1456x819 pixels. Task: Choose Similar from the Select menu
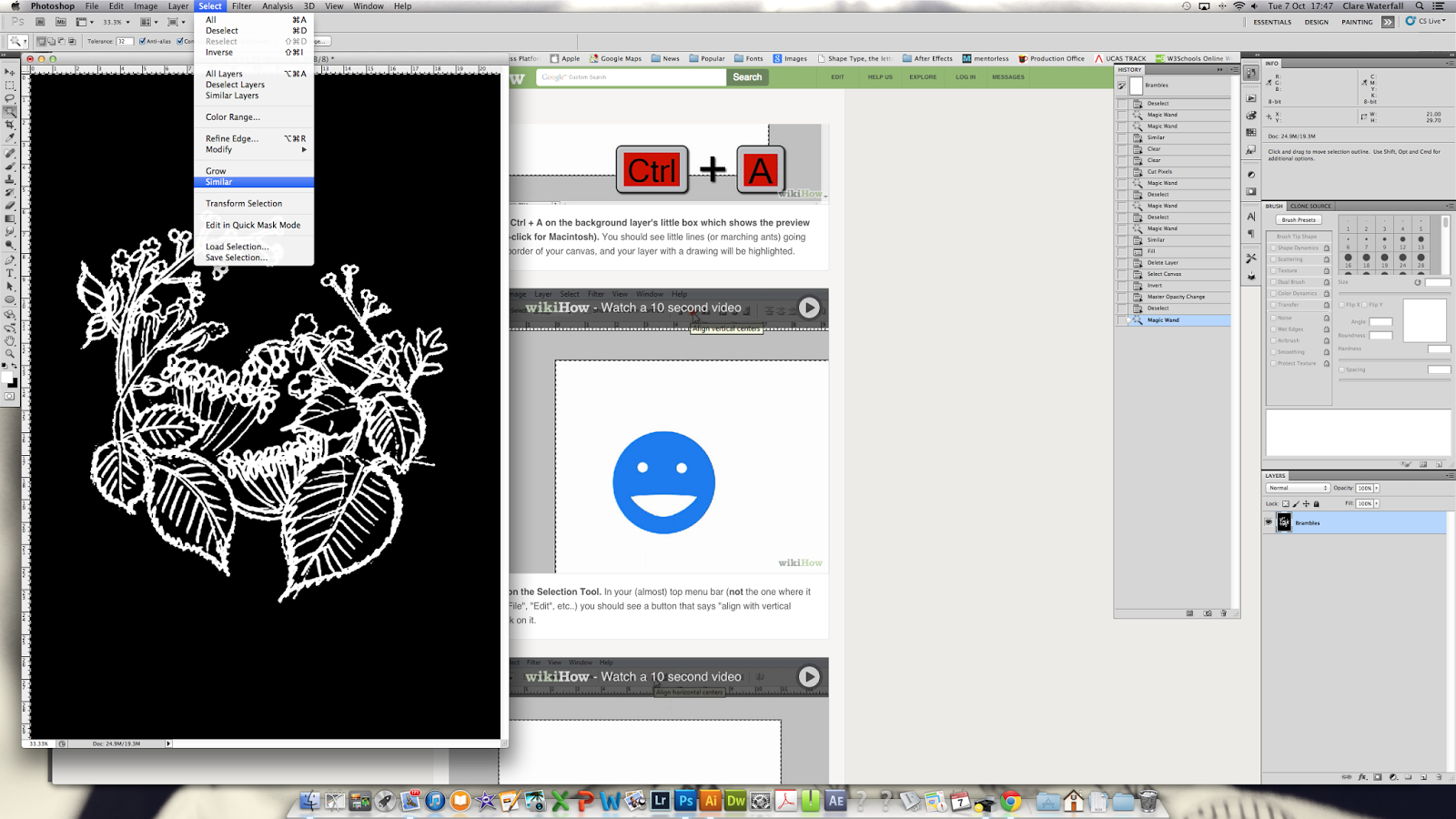[254, 182]
